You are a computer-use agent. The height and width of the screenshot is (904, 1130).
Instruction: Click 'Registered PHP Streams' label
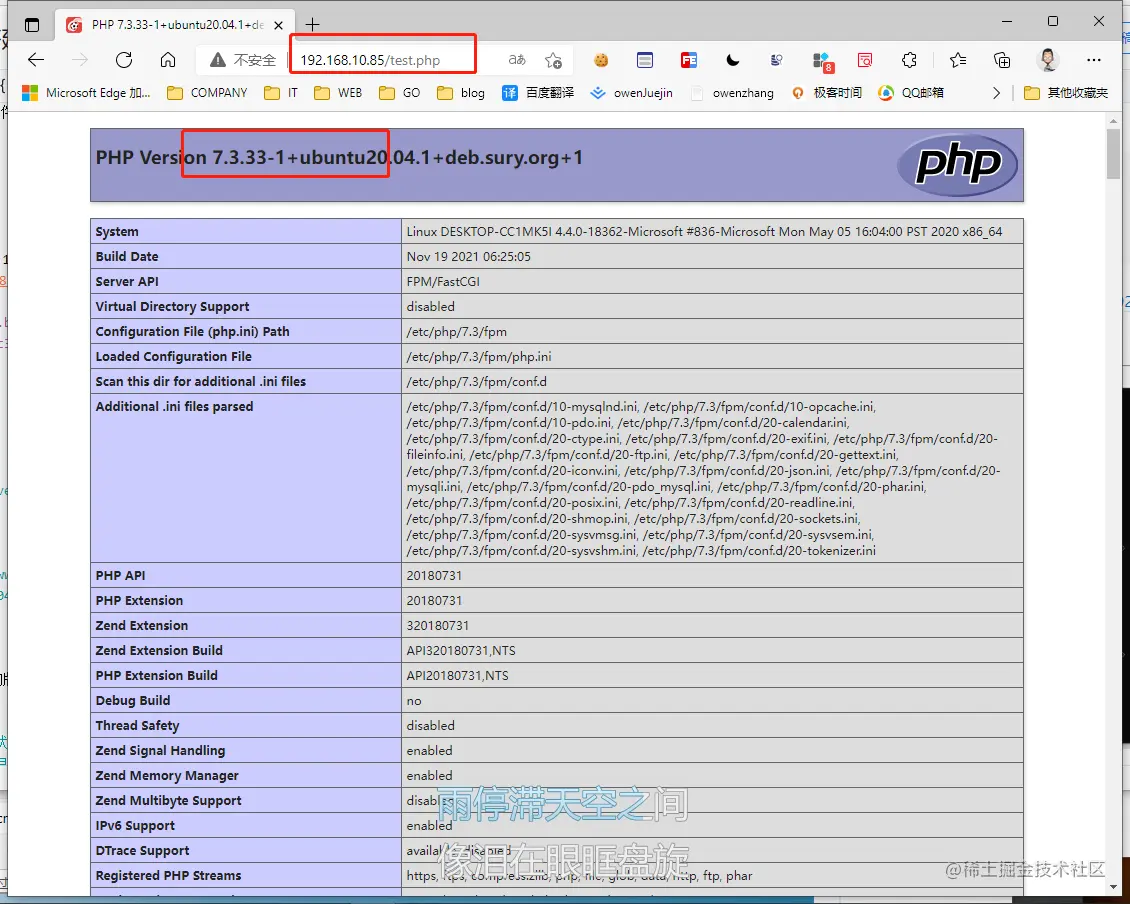(169, 876)
